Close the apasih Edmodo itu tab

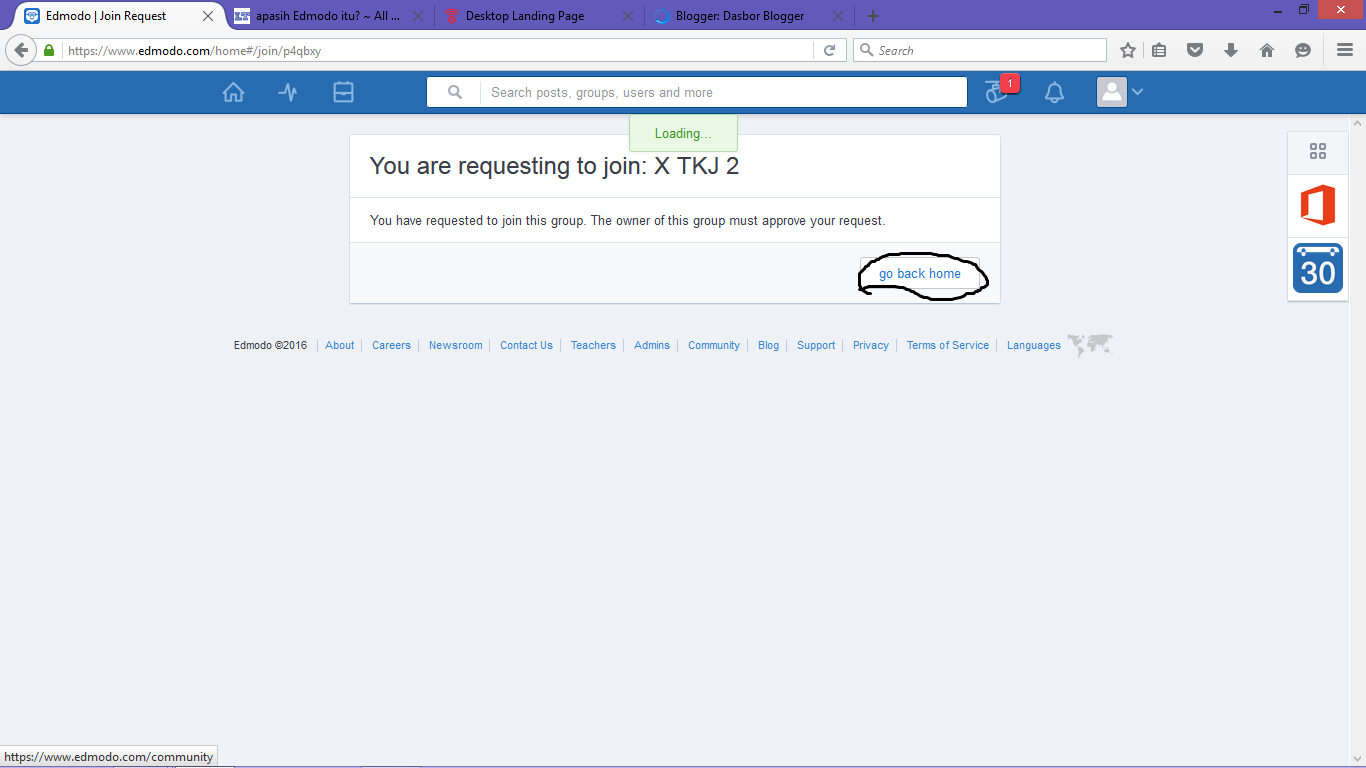tap(418, 16)
